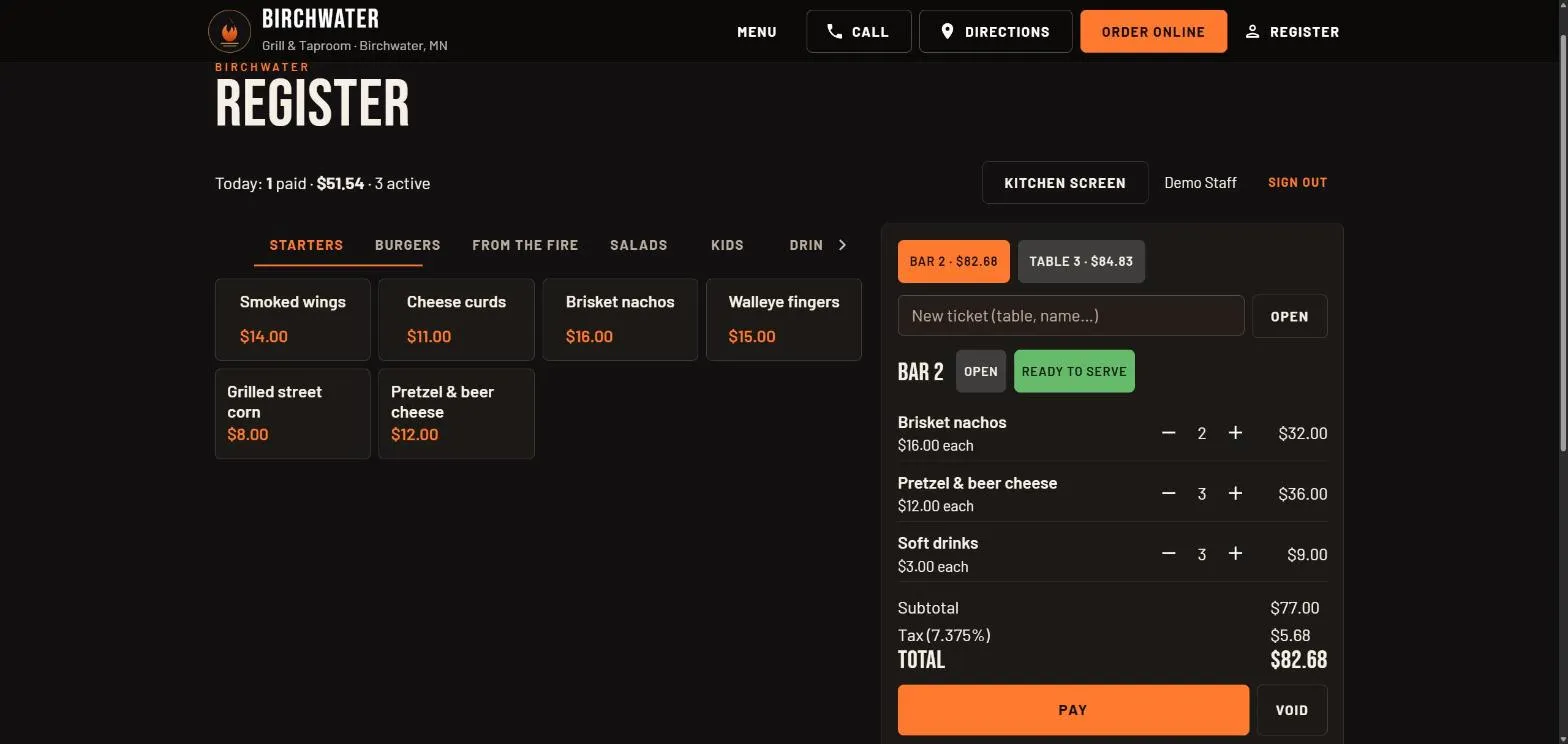The height and width of the screenshot is (744, 1568).
Task: Click the Birchwater flame logo icon
Action: click(x=229, y=32)
